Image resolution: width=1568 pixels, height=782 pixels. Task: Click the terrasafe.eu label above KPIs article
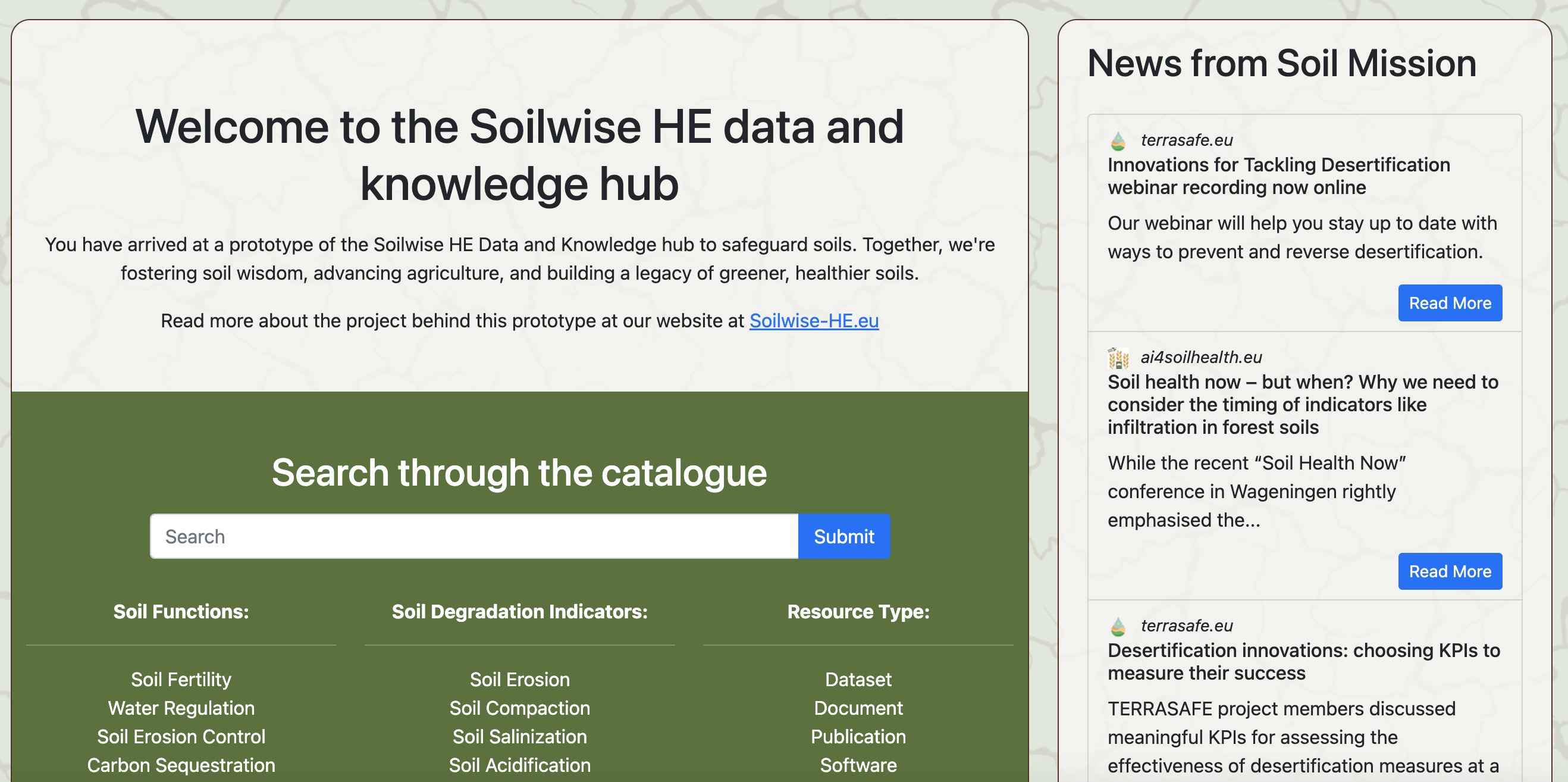coord(1186,625)
